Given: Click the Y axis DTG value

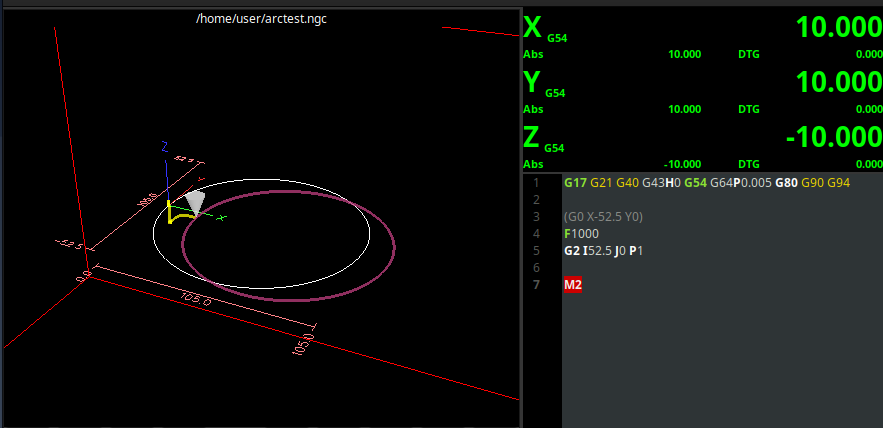Looking at the screenshot, I should tap(868, 109).
